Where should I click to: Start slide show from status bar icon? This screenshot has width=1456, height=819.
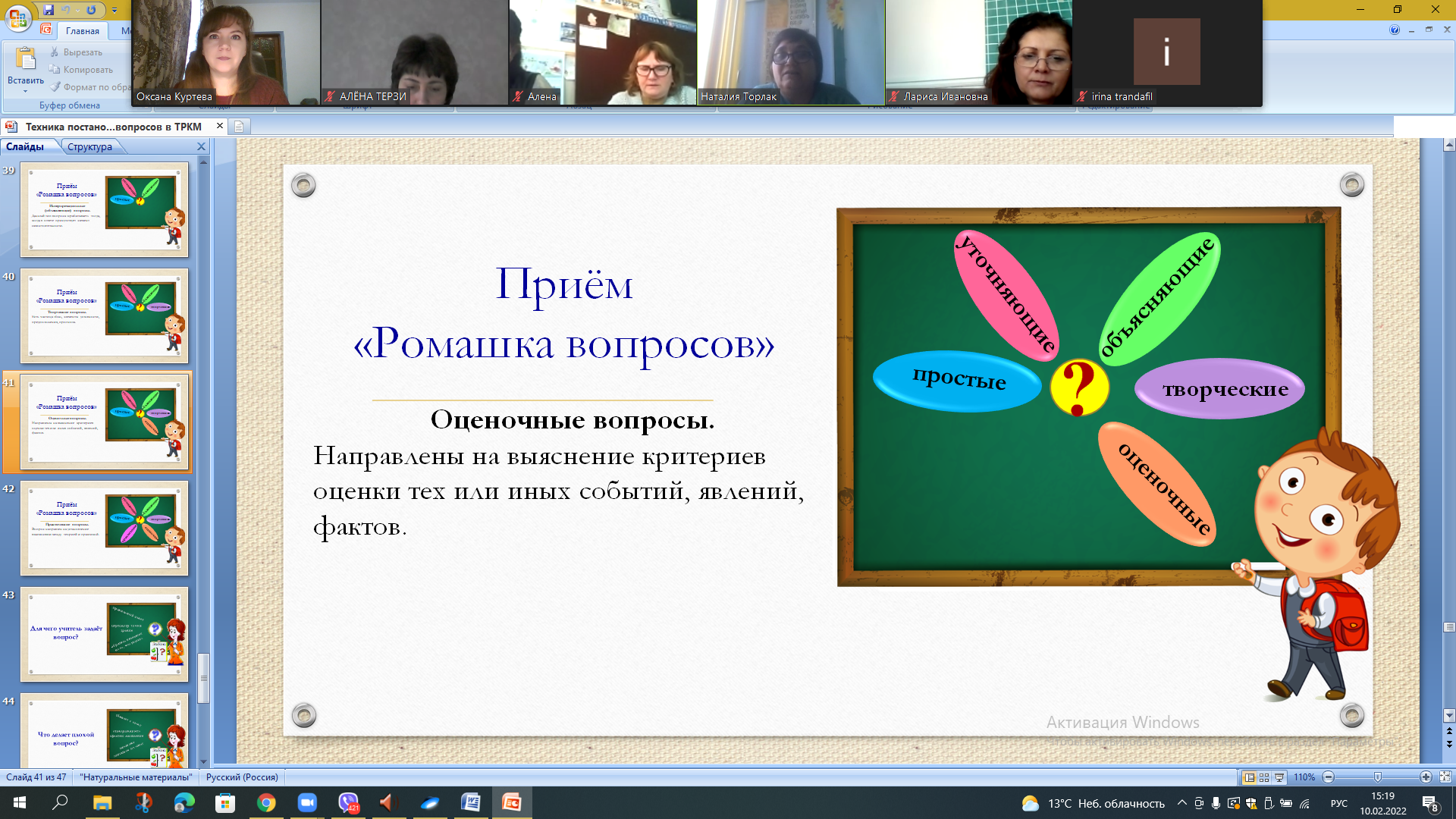1279,777
